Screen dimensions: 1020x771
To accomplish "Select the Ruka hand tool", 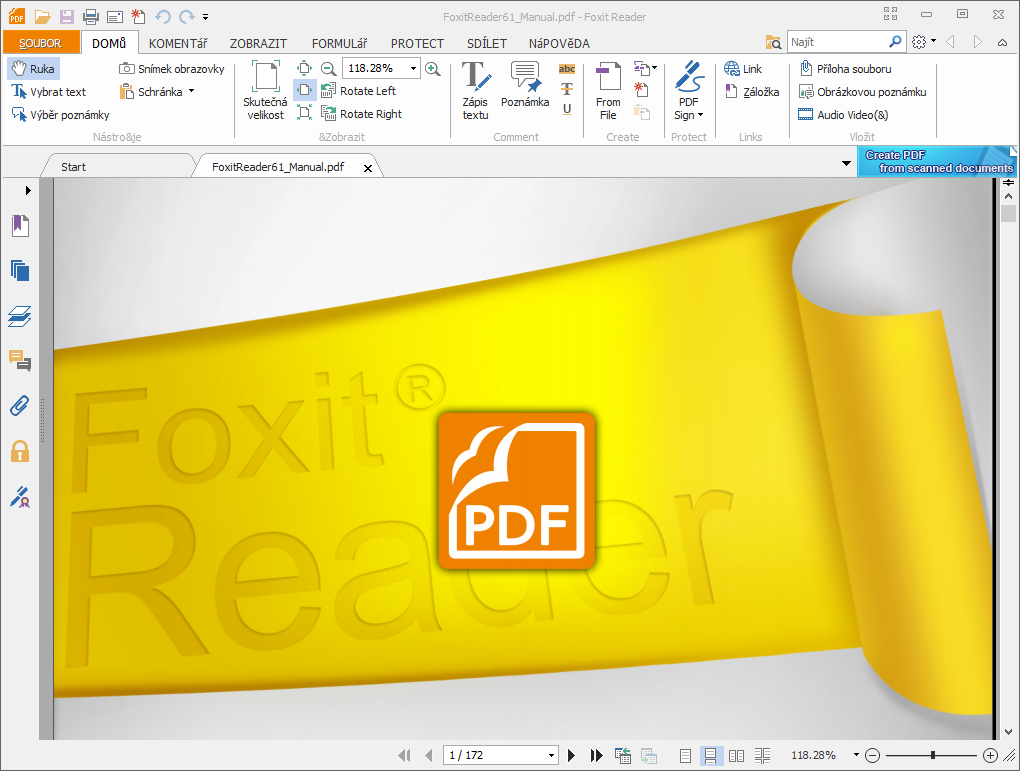I will point(34,68).
